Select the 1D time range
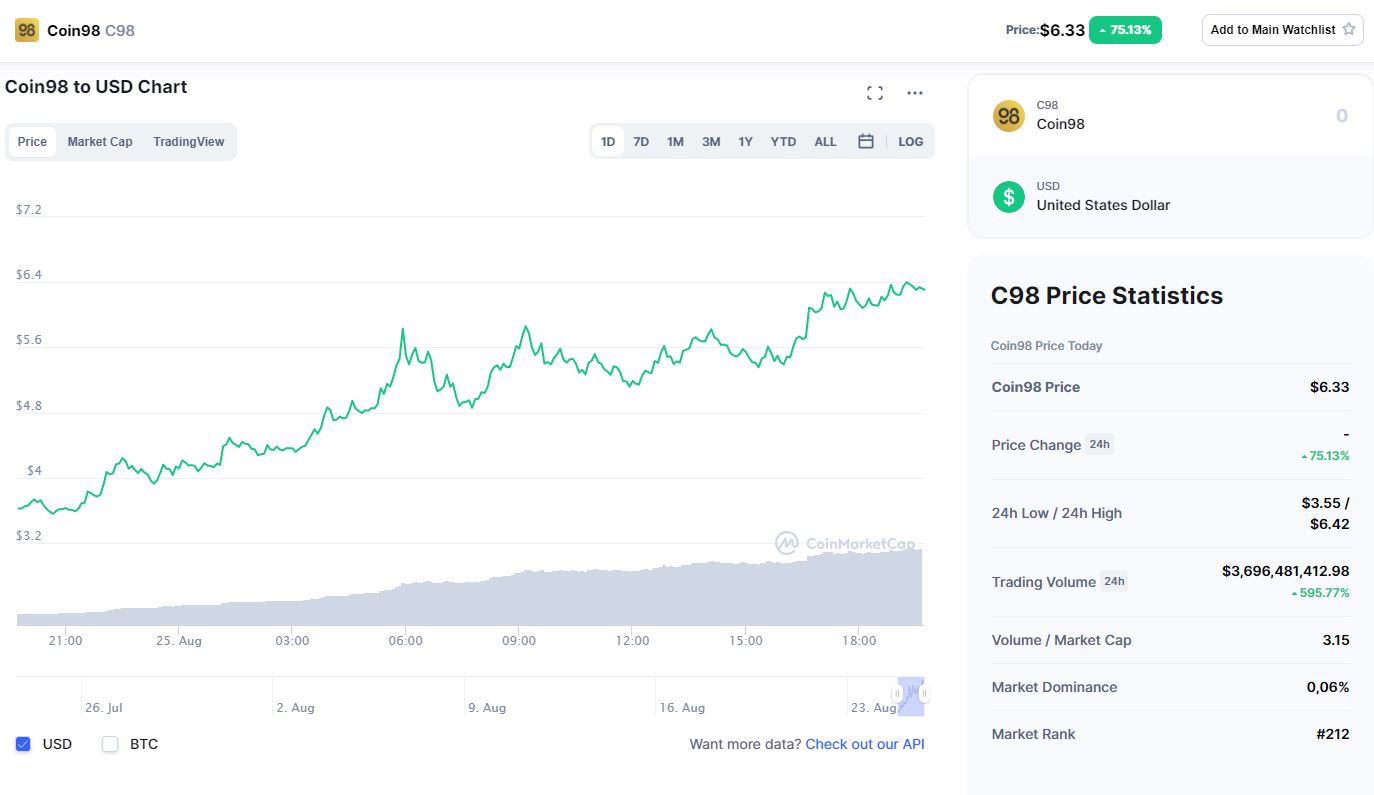 coord(608,142)
